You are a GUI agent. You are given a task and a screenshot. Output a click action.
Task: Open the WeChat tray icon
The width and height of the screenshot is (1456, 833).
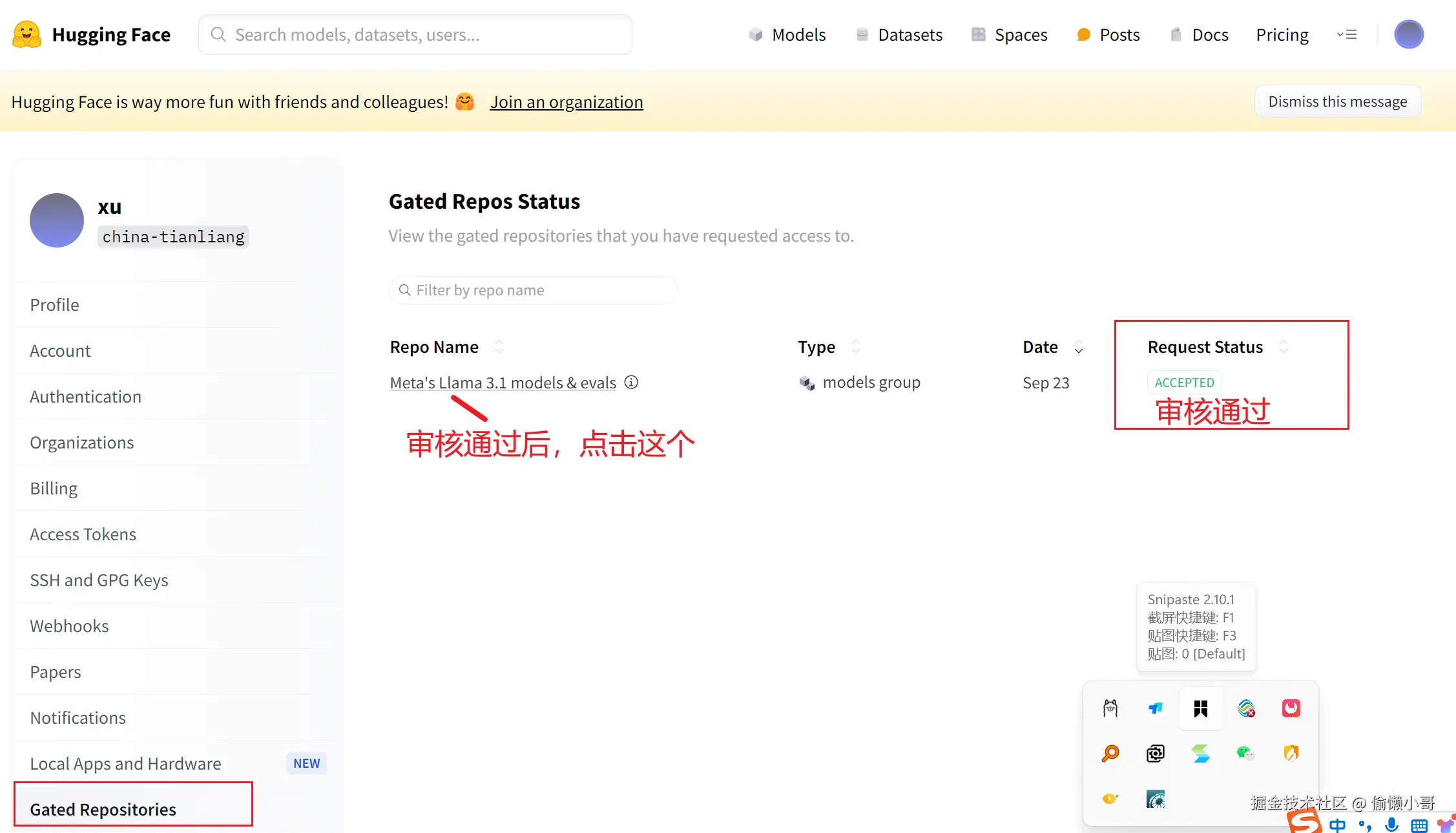point(1245,753)
